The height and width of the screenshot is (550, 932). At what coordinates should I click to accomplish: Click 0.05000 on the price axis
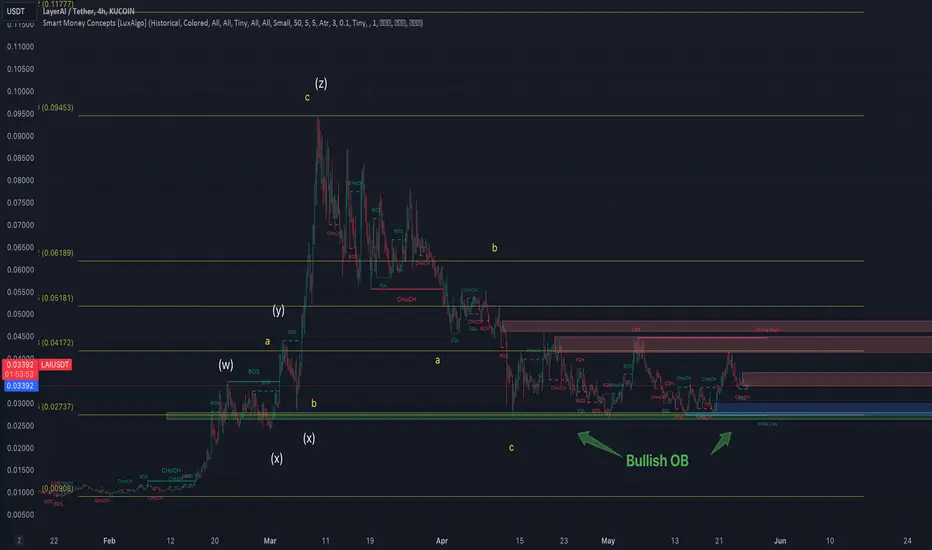click(x=20, y=314)
